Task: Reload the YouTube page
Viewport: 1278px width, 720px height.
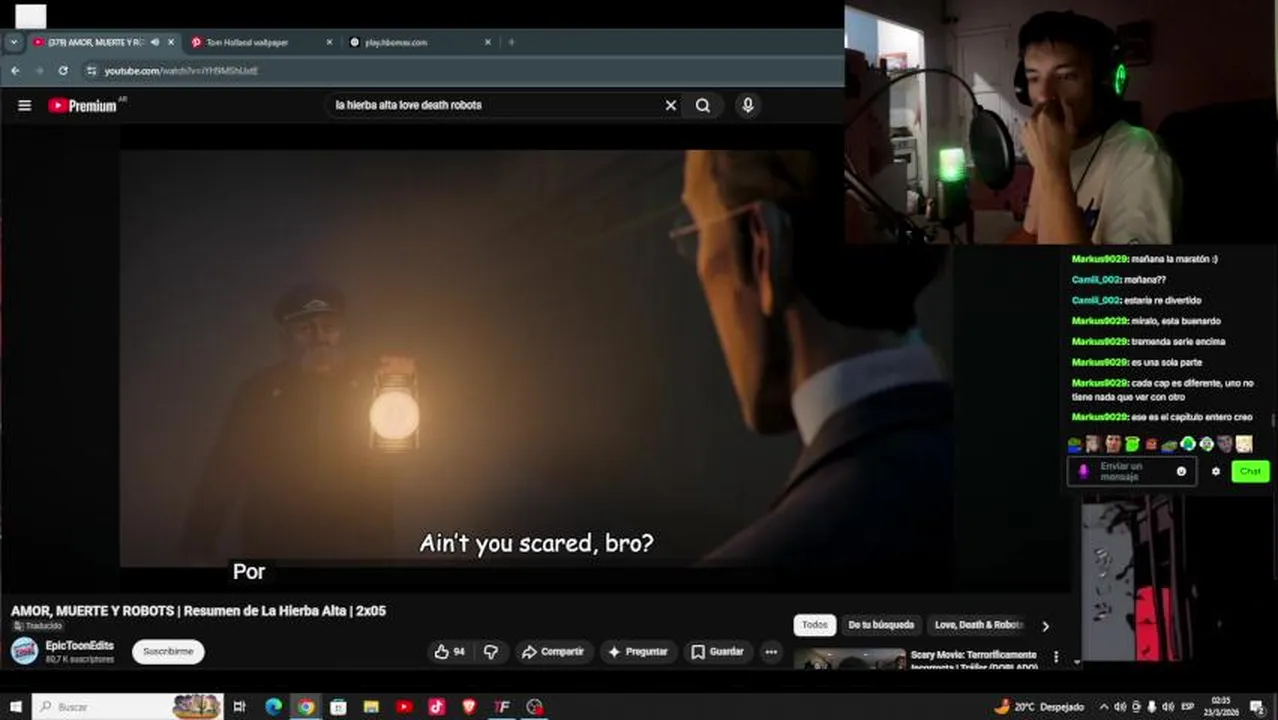Action: [x=63, y=71]
